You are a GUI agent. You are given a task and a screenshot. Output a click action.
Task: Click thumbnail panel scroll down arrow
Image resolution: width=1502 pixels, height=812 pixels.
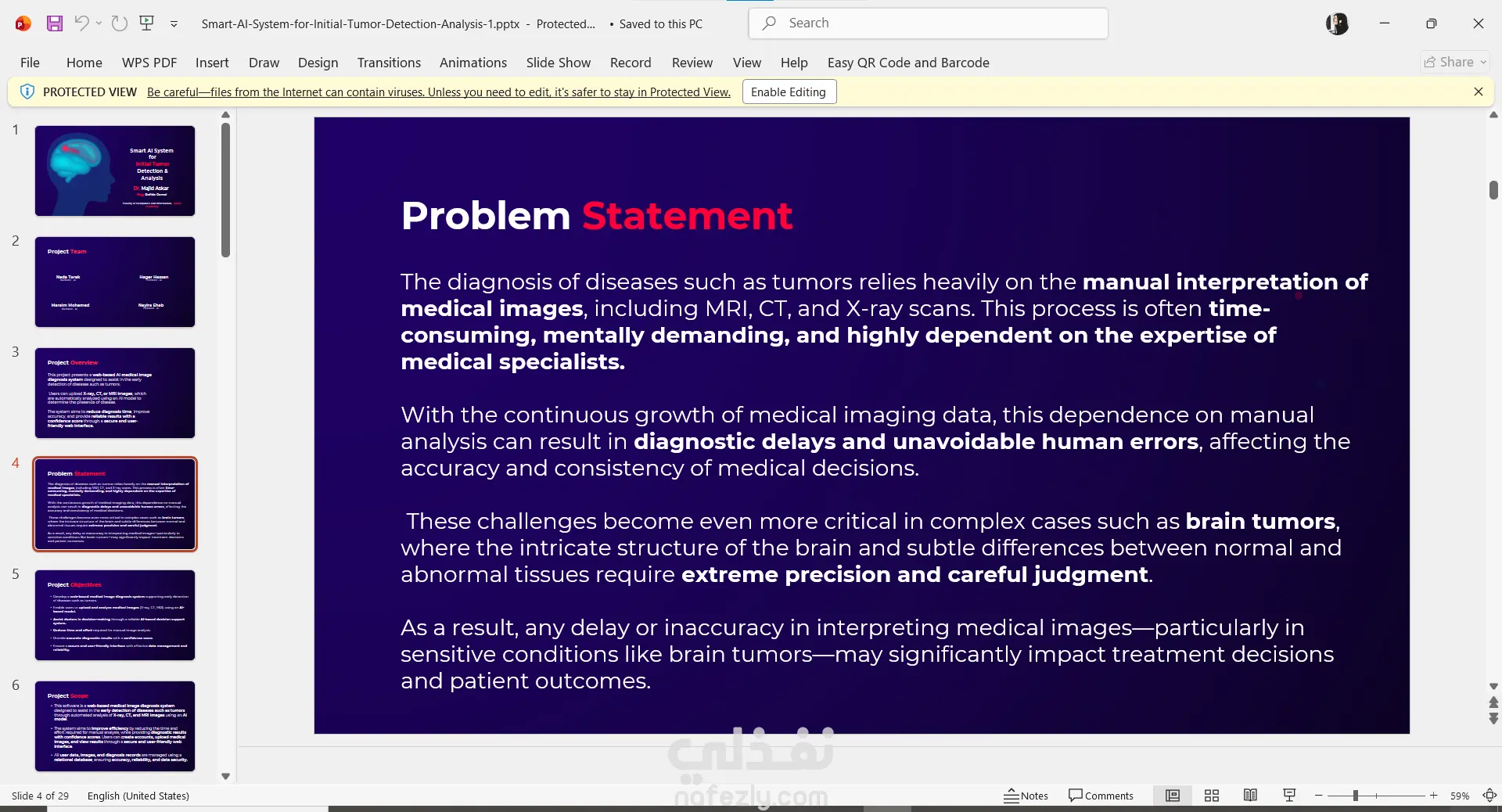[x=226, y=777]
